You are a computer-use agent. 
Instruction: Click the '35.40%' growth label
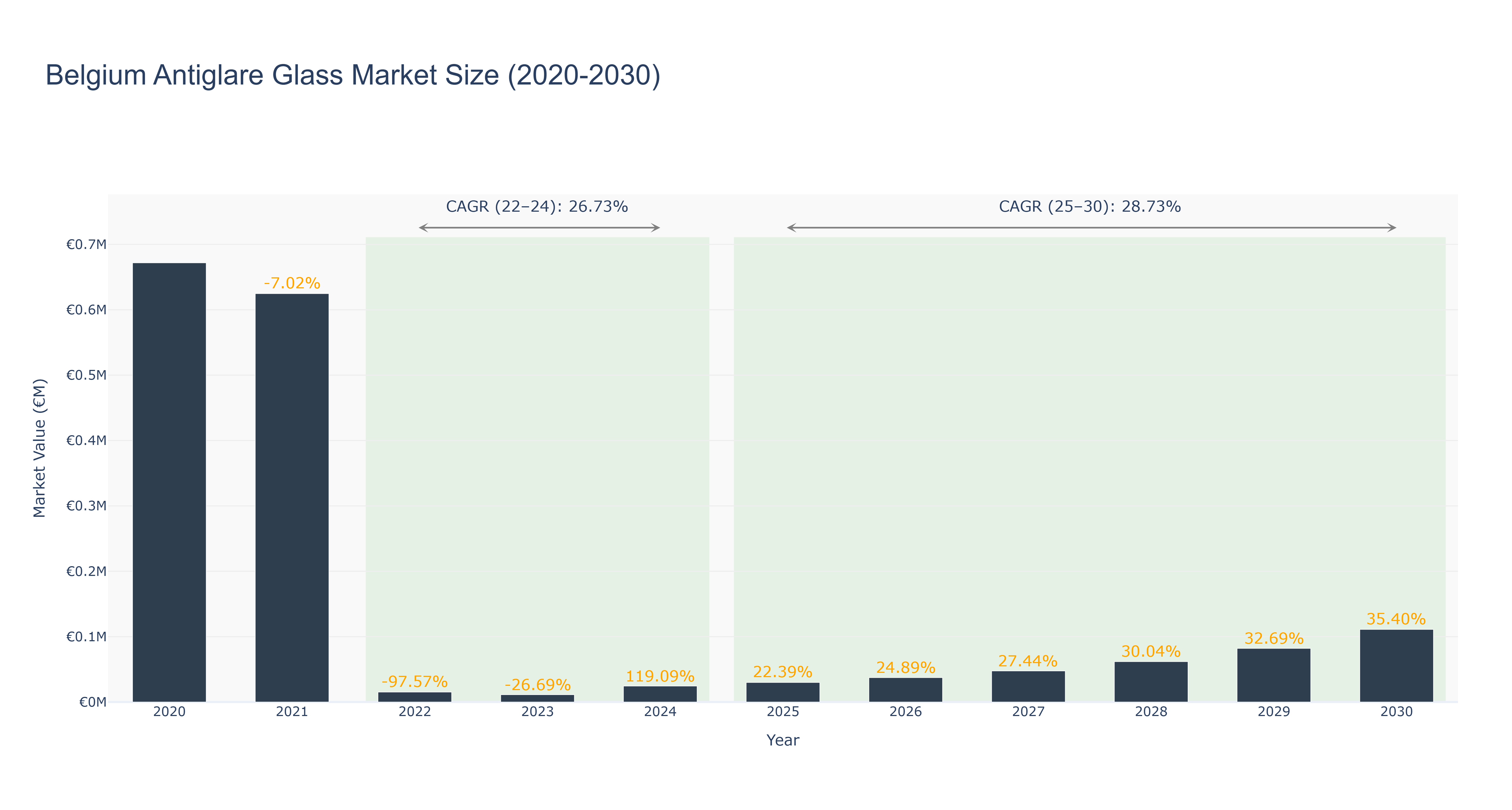1396,619
